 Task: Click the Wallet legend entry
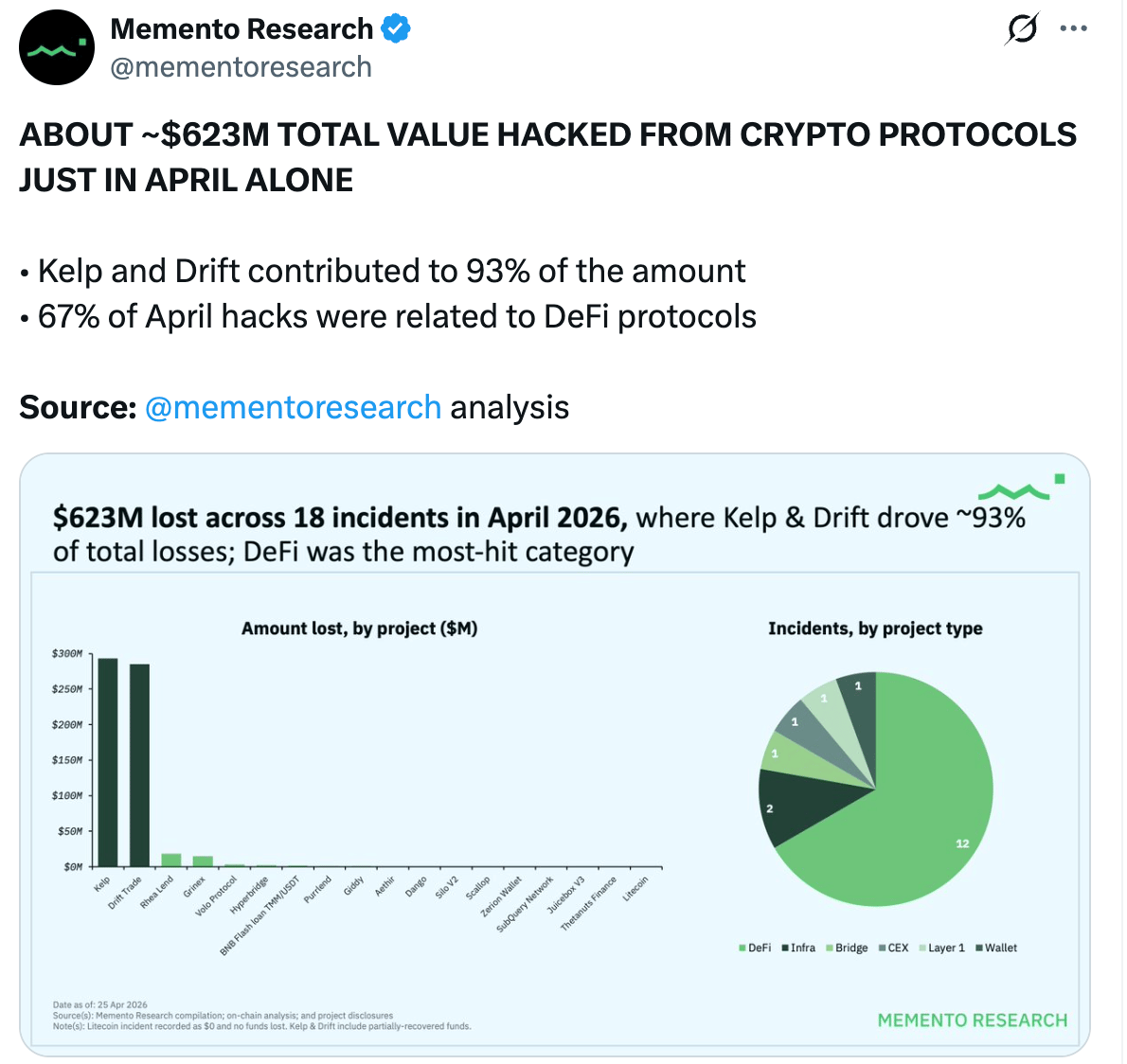pos(995,949)
